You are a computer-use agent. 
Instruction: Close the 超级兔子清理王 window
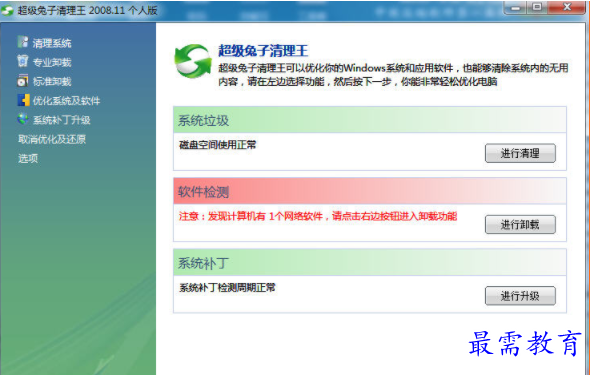pos(567,8)
